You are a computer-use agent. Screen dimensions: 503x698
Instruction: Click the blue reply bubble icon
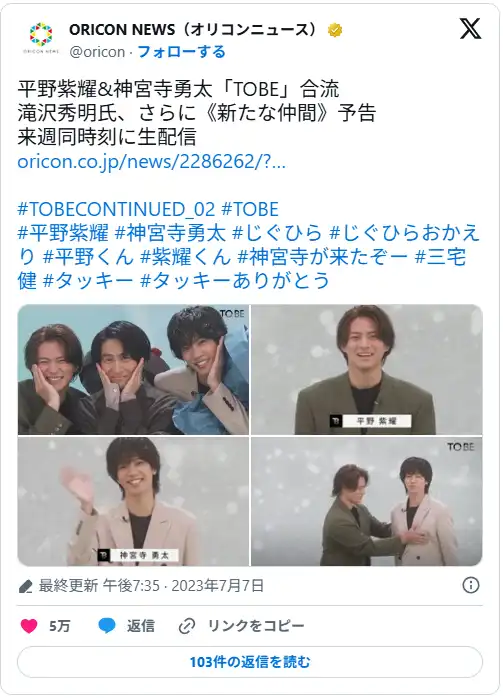pos(106,626)
